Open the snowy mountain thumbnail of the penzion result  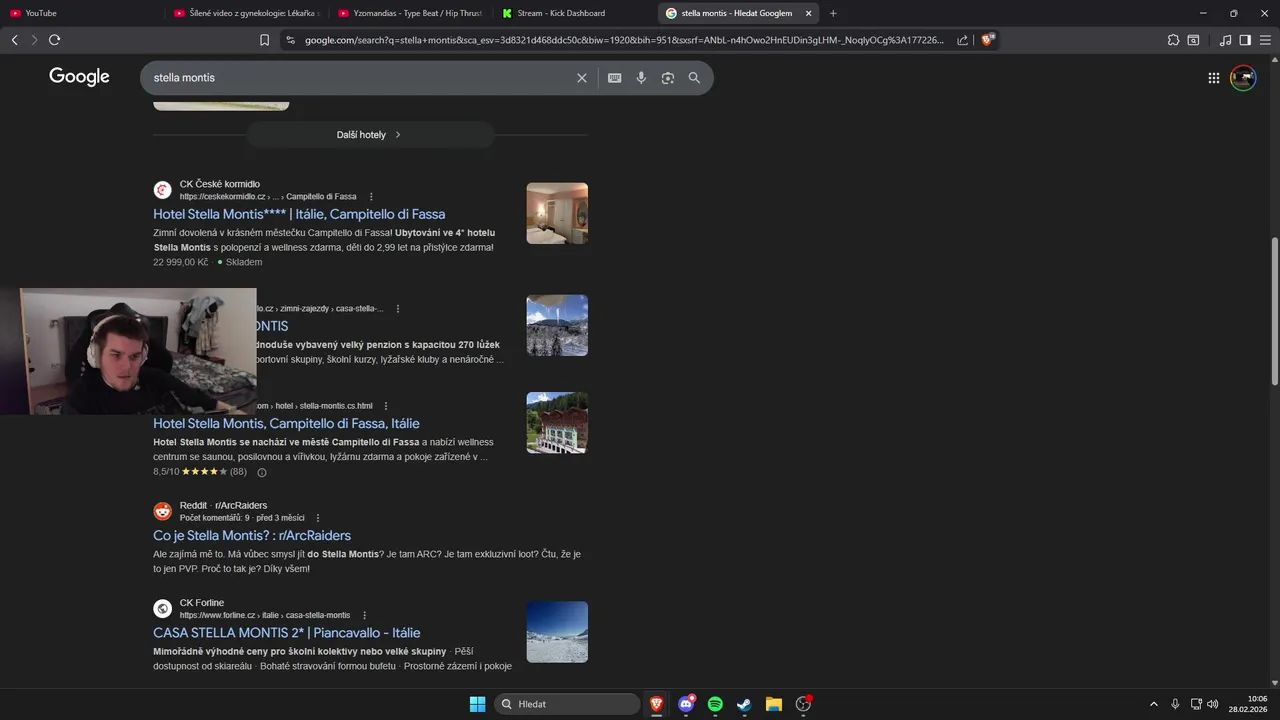tap(557, 325)
